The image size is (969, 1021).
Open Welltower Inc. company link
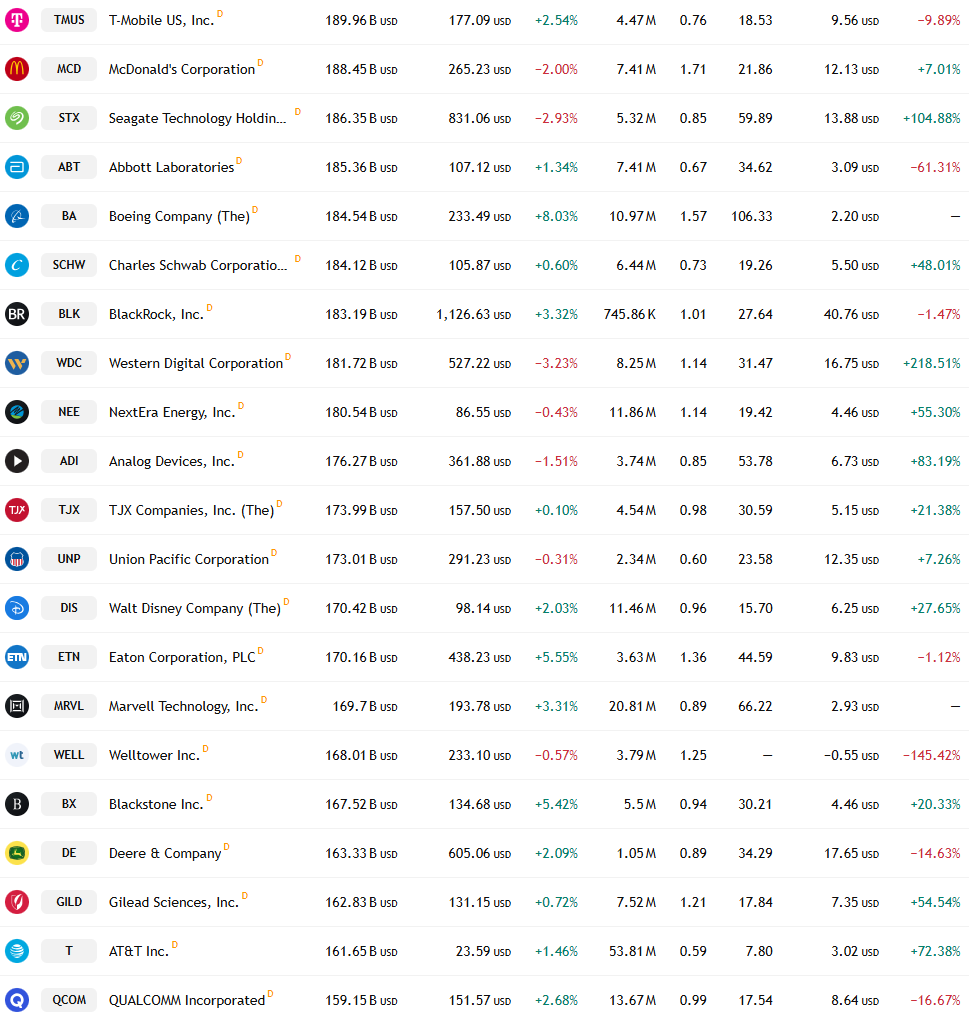(x=154, y=755)
